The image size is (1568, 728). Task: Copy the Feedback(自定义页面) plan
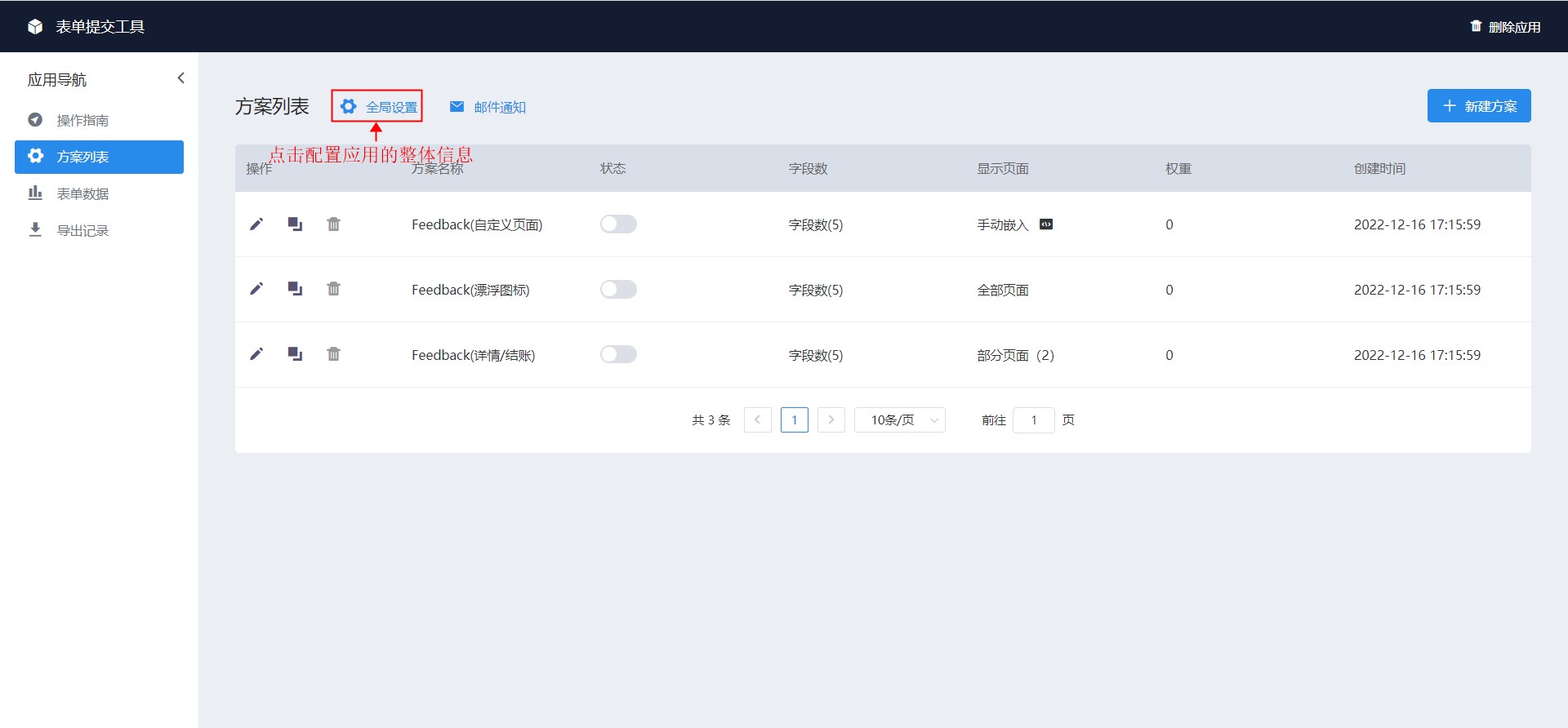click(295, 224)
